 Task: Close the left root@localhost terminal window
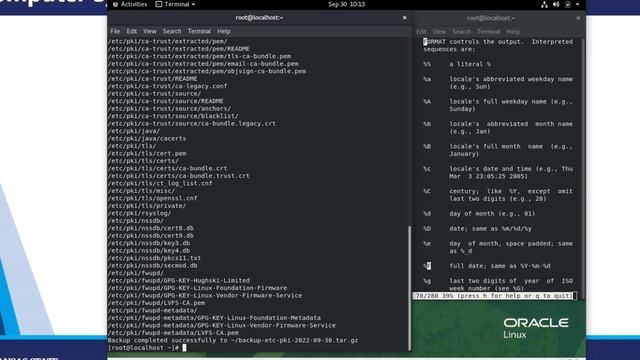pos(404,18)
